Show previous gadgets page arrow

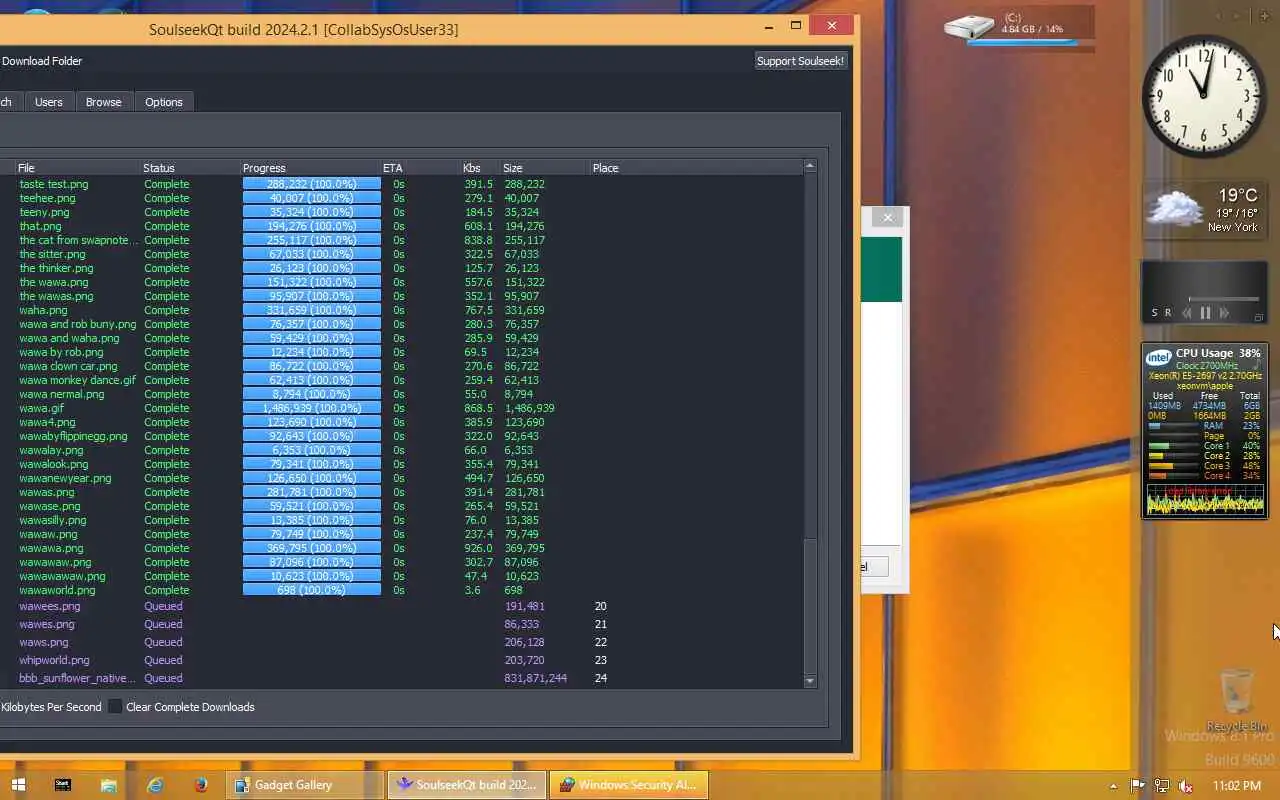(1219, 16)
